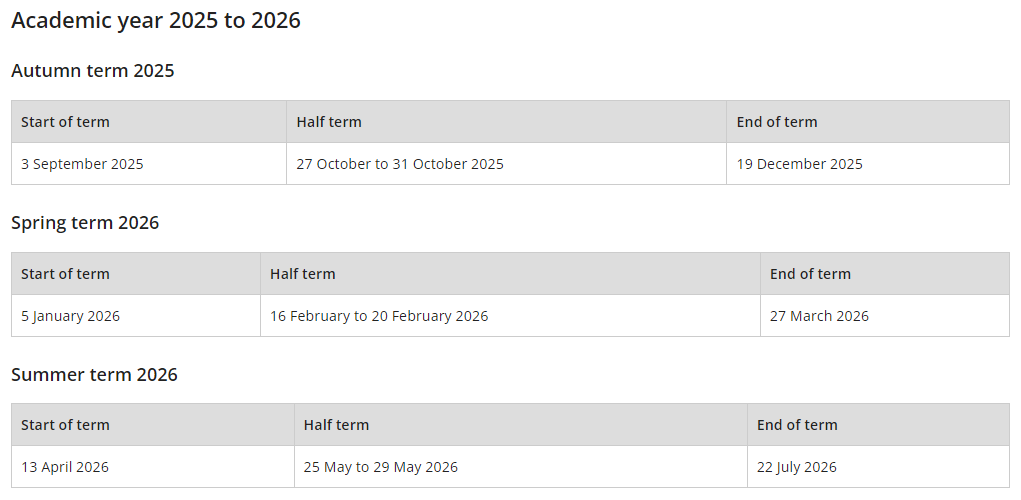The width and height of the screenshot is (1021, 500).
Task: Select the Autumn term 2025 heading
Action: click(x=92, y=70)
